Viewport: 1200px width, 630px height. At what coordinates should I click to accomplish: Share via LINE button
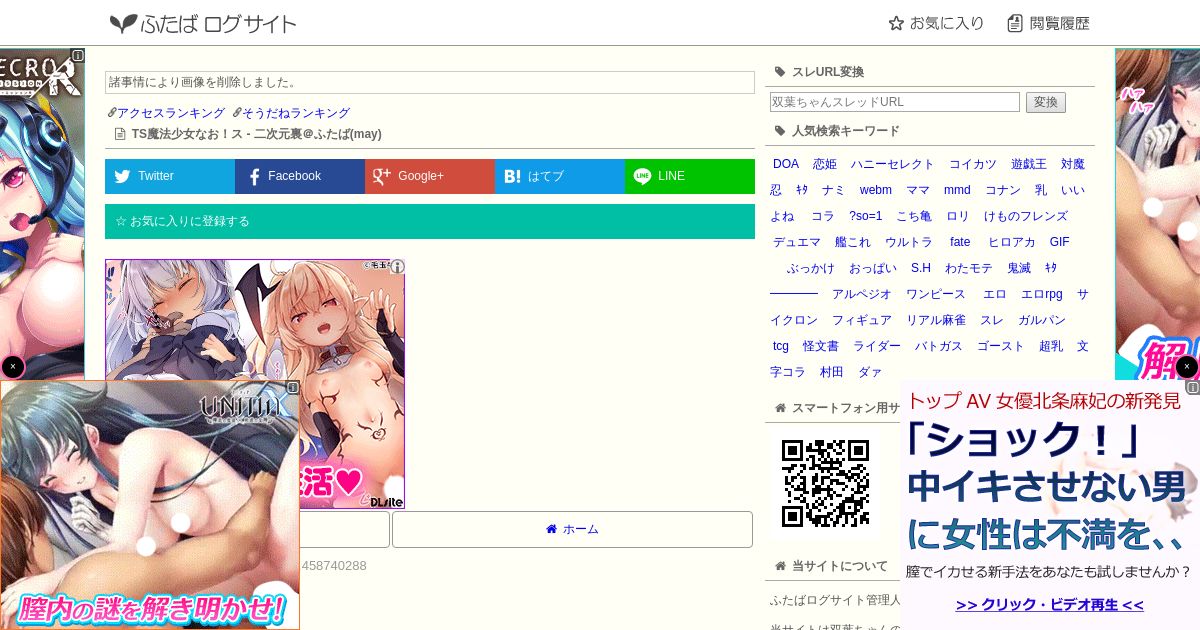[x=690, y=176]
